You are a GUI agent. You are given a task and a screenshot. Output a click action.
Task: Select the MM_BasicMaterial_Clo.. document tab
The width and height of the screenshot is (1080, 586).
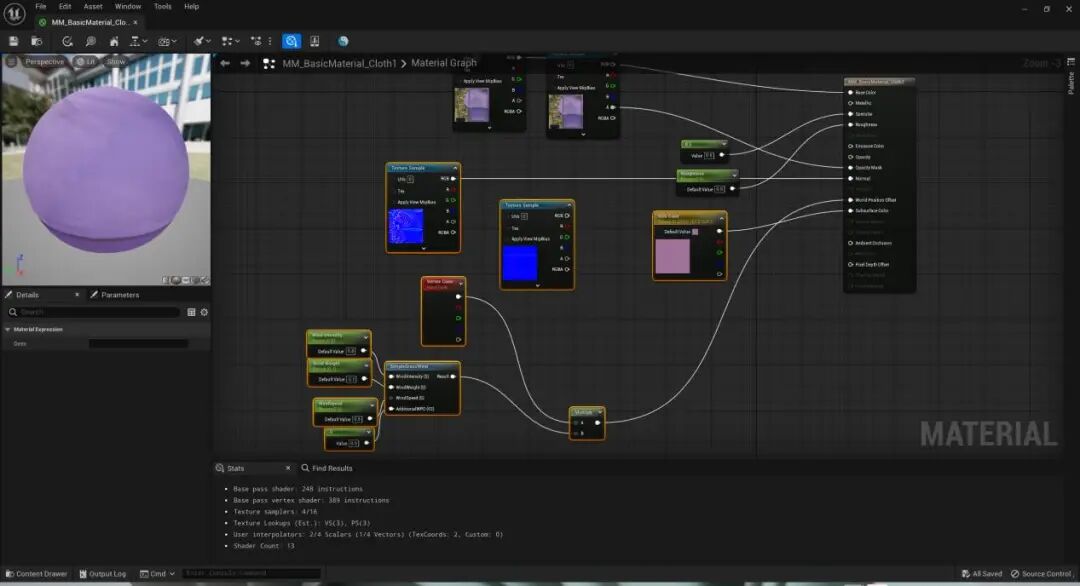tap(88, 22)
